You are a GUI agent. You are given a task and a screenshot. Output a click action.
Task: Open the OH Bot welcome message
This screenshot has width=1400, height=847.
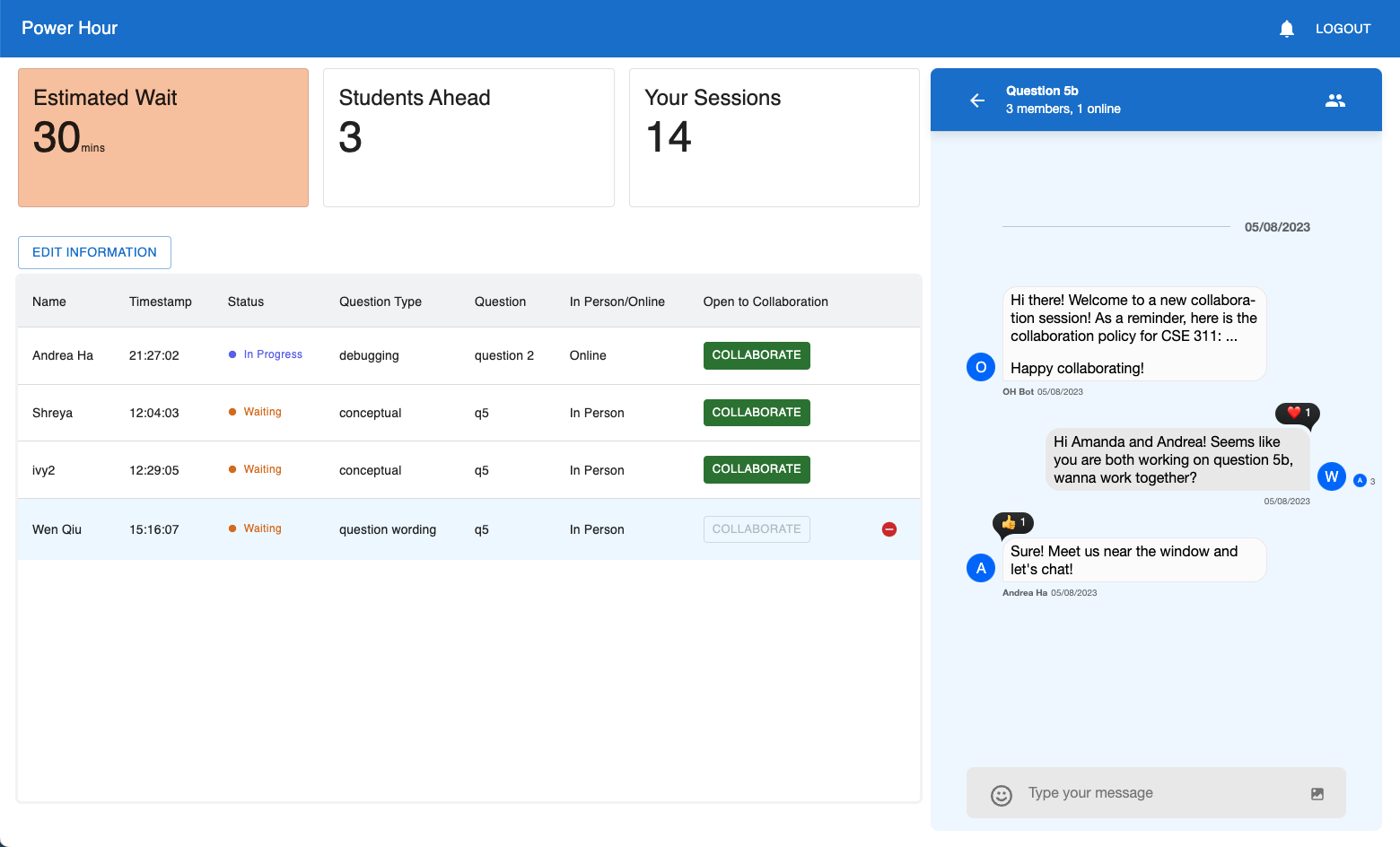(x=1133, y=334)
